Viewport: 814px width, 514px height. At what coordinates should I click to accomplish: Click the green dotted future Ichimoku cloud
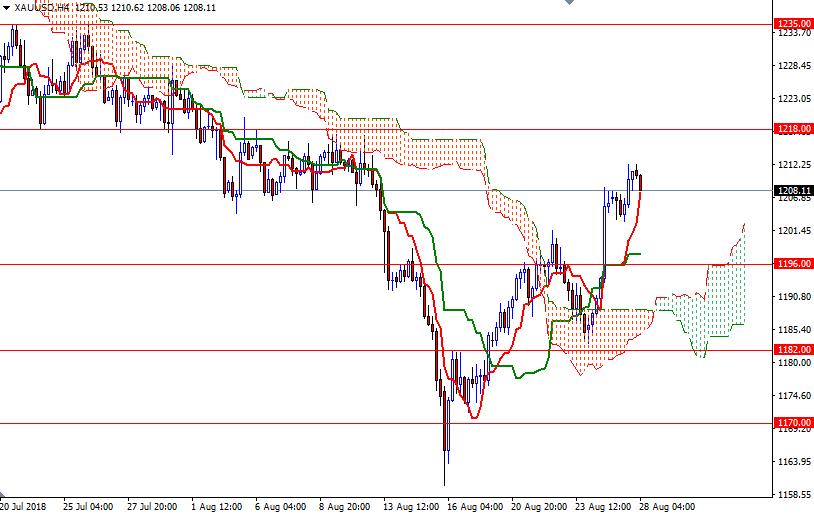coord(720,300)
